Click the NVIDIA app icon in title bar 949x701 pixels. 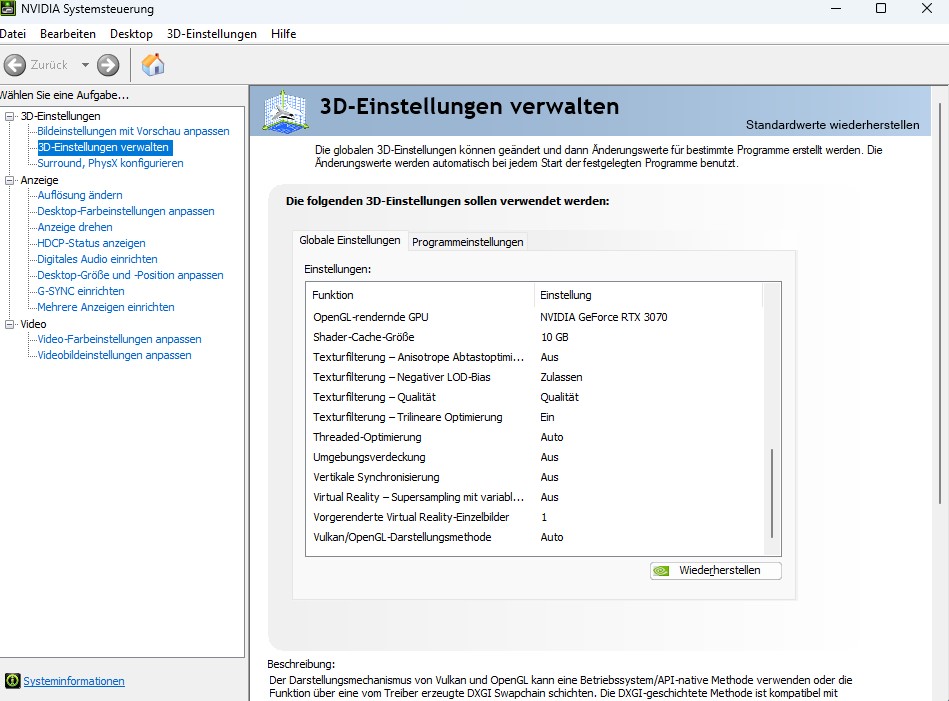point(8,8)
